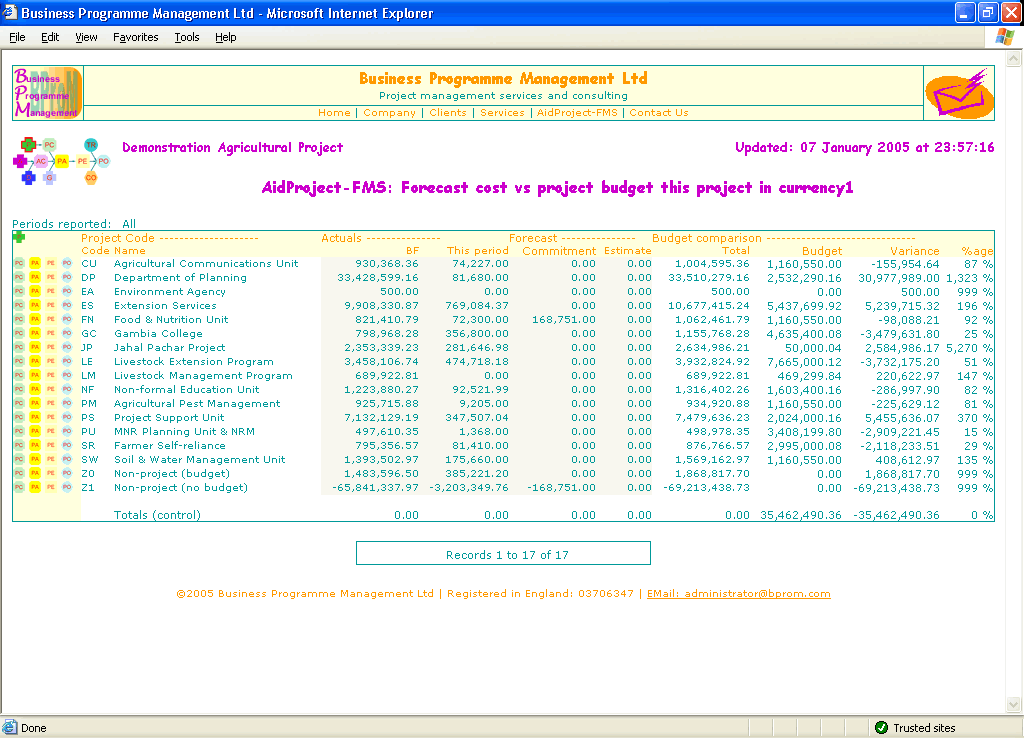The width and height of the screenshot is (1024, 738).
Task: Open the Favorites menu
Action: click(136, 37)
